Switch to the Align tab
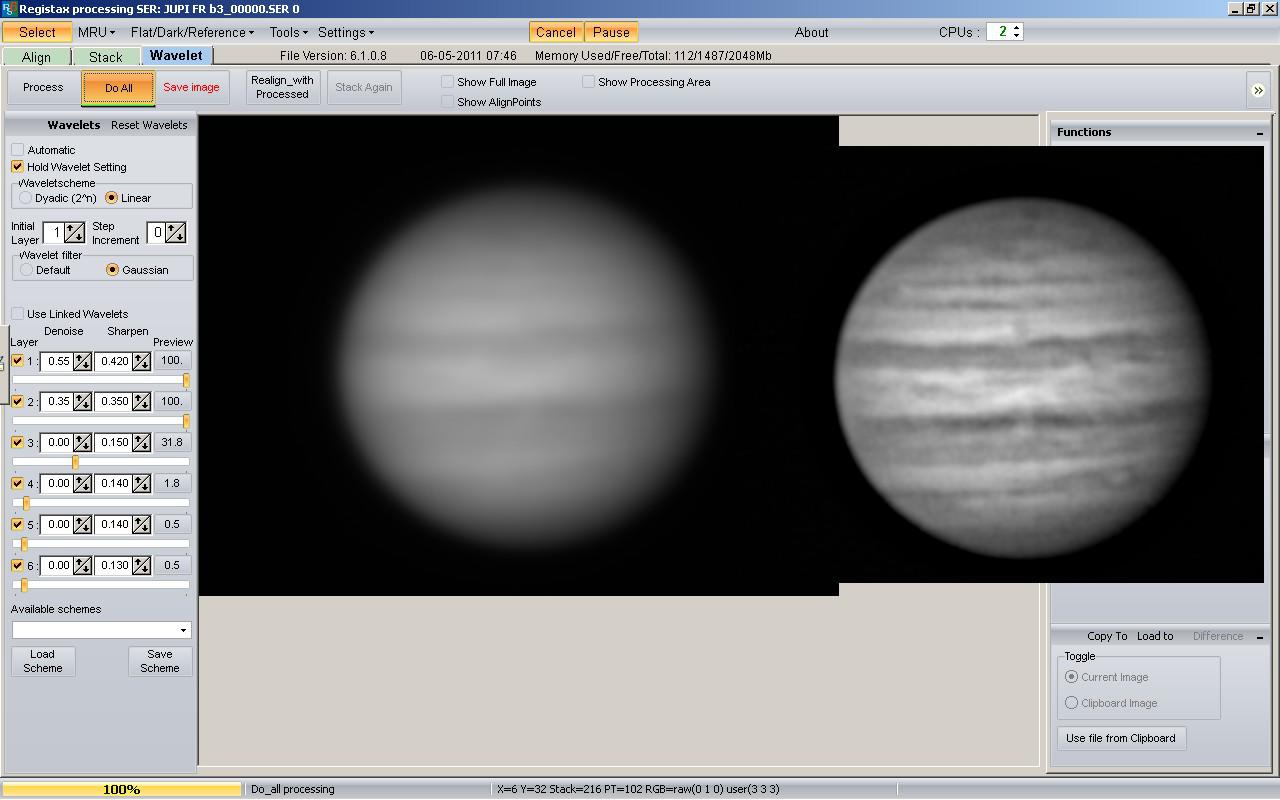The height and width of the screenshot is (800, 1280). point(36,57)
